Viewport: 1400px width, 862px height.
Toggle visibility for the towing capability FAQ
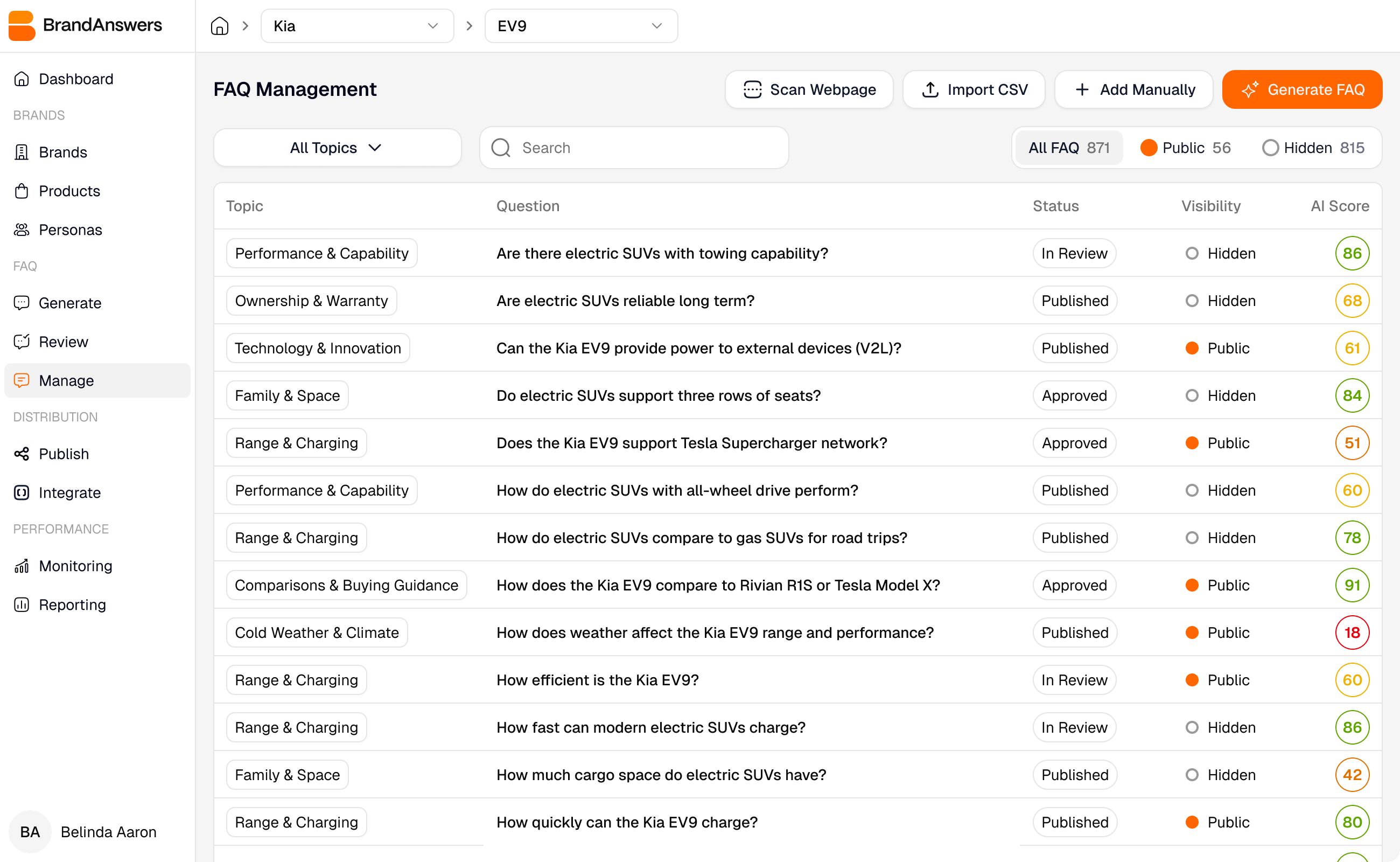click(1192, 253)
